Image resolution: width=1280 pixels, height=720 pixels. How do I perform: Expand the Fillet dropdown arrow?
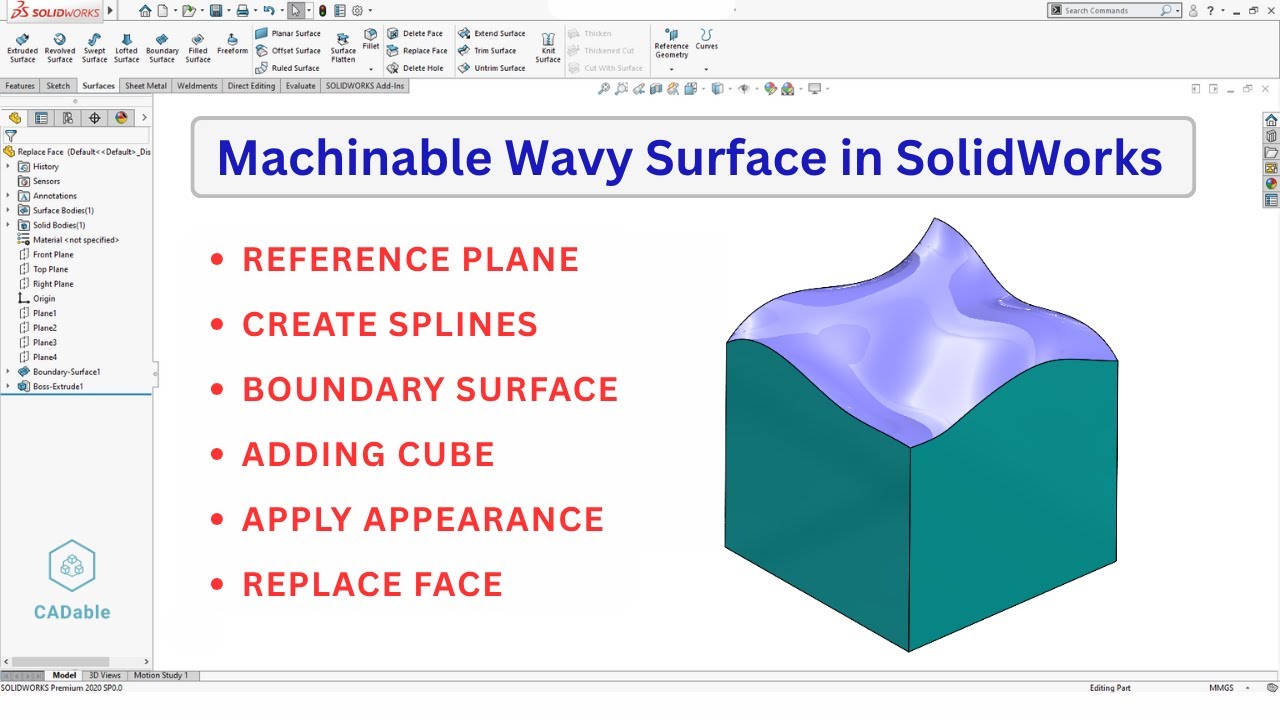371,69
